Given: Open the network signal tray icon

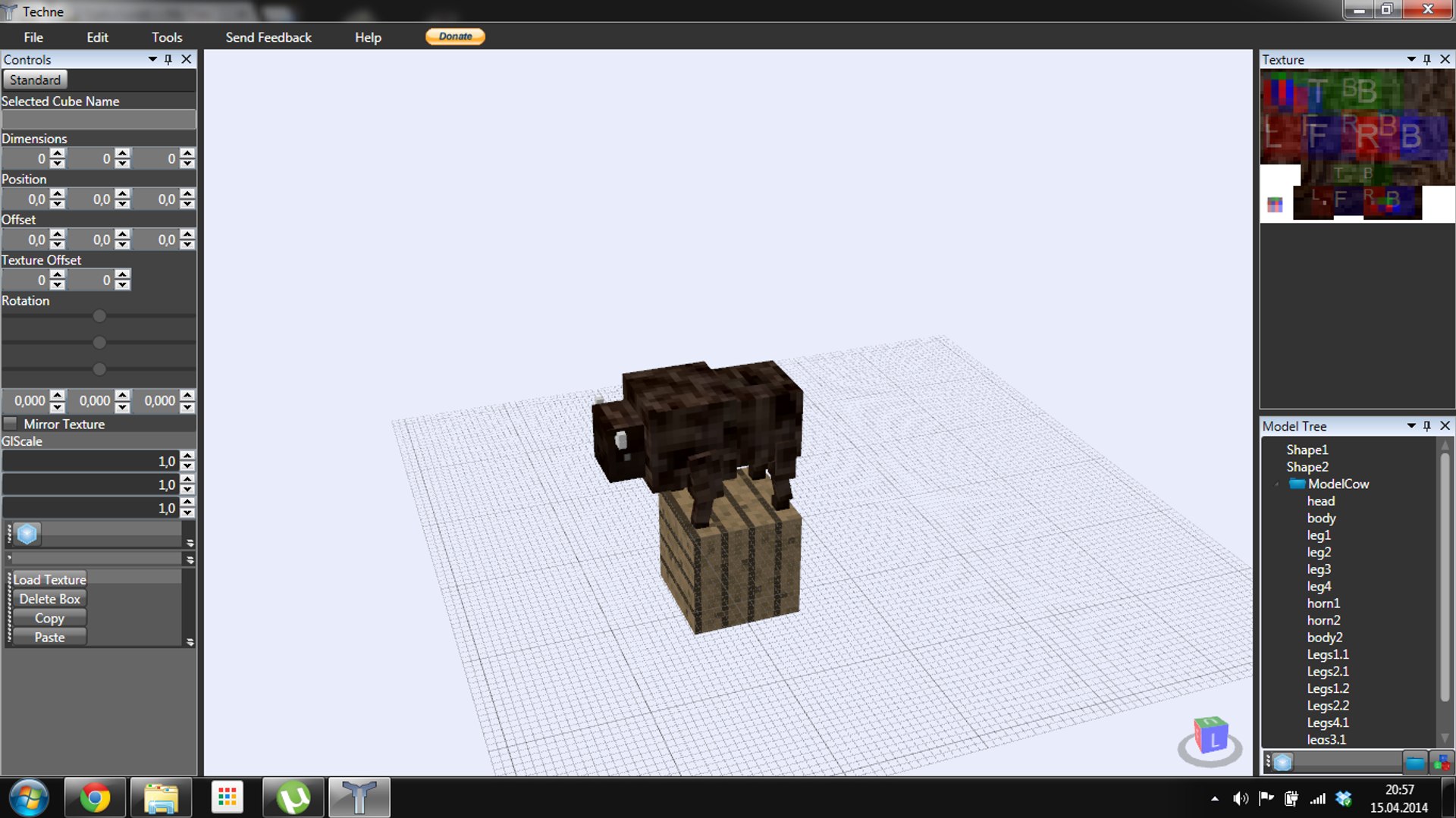Looking at the screenshot, I should 1319,798.
